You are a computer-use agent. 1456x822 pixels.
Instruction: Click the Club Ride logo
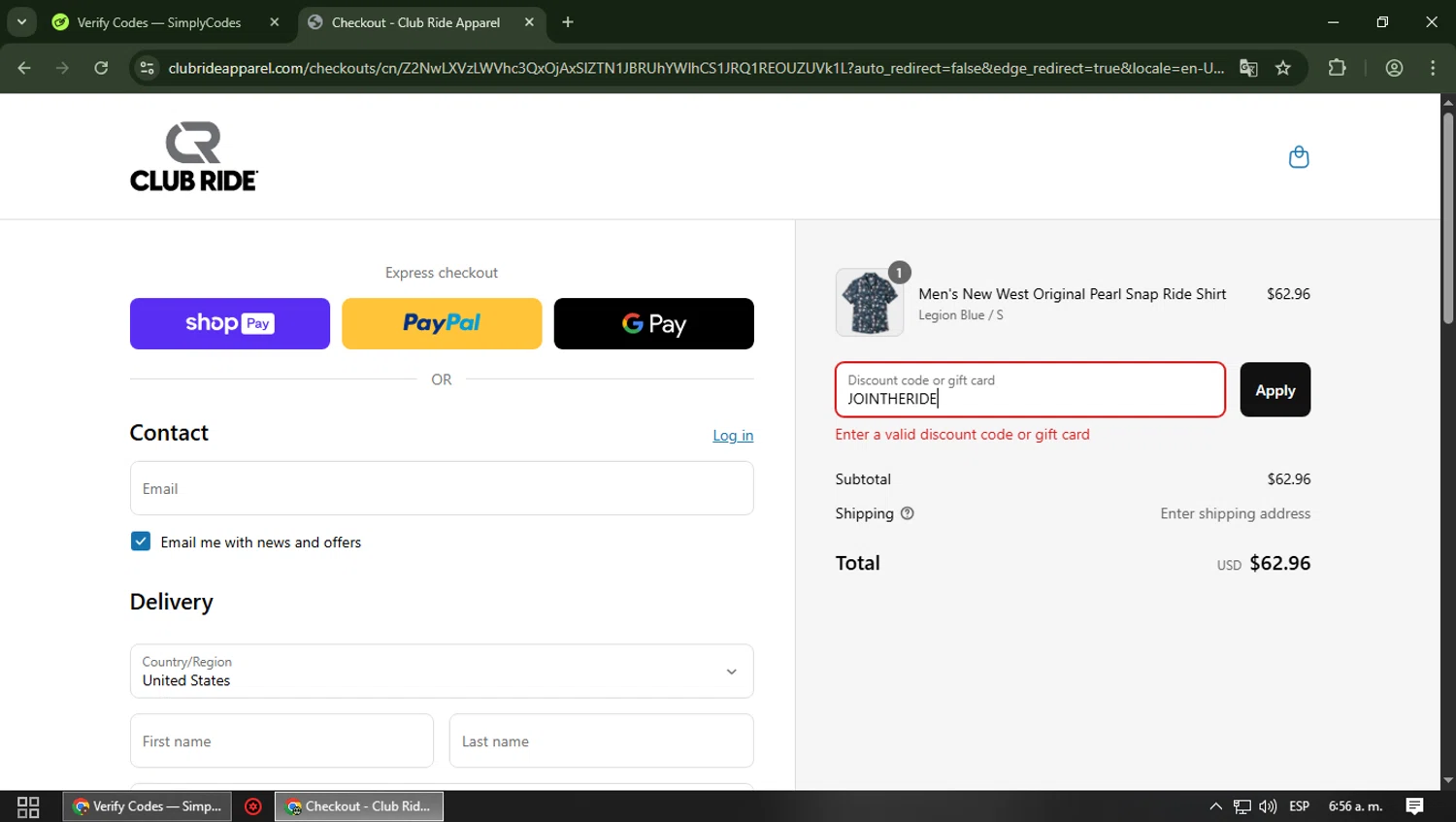point(194,156)
